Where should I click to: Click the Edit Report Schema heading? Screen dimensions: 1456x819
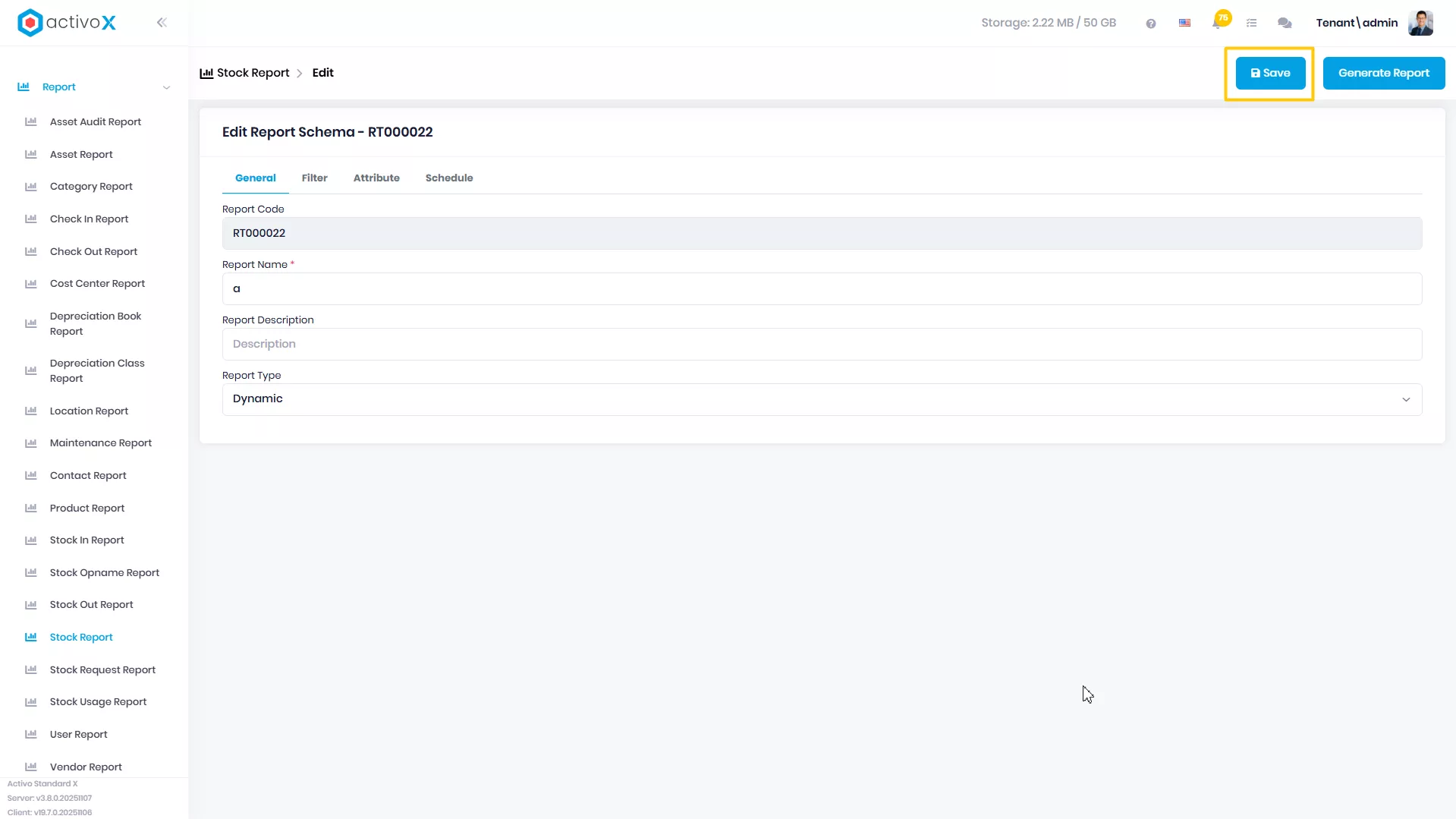pos(327,132)
